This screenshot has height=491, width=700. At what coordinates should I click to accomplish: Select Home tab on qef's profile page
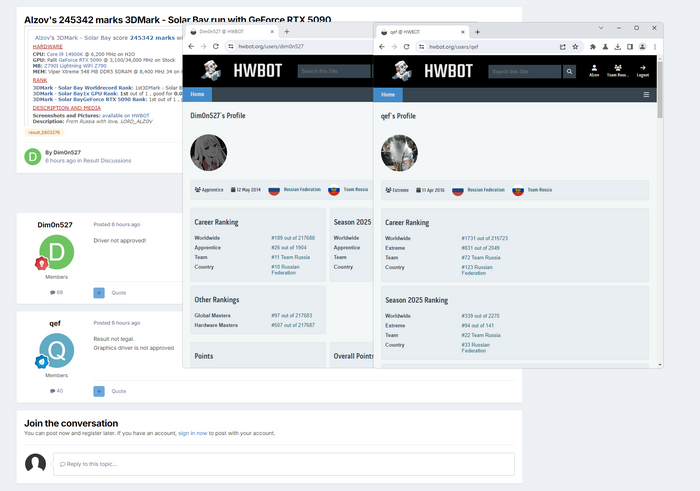pyautogui.click(x=388, y=95)
